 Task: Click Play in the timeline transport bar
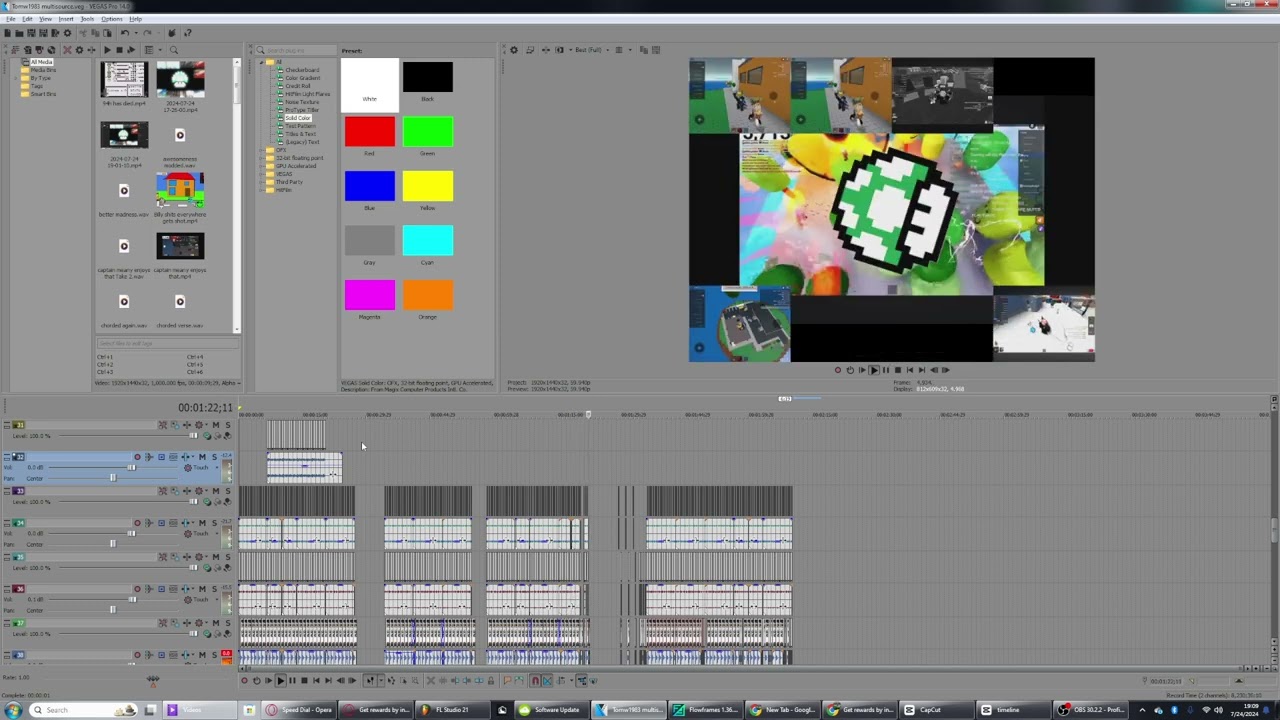(x=280, y=681)
